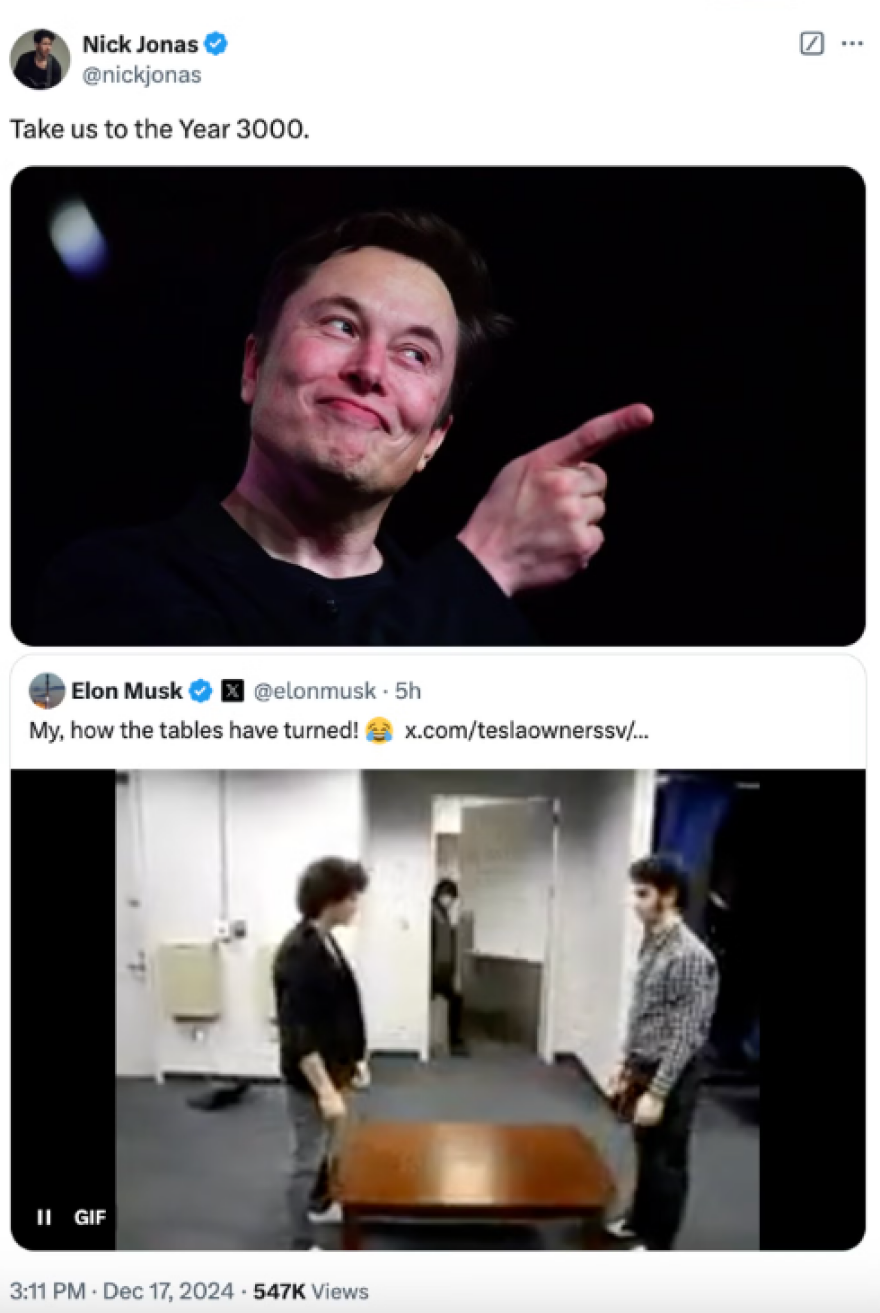Click the 5h timestamp on quoted post
Screen dimensions: 880x1313
(408, 691)
